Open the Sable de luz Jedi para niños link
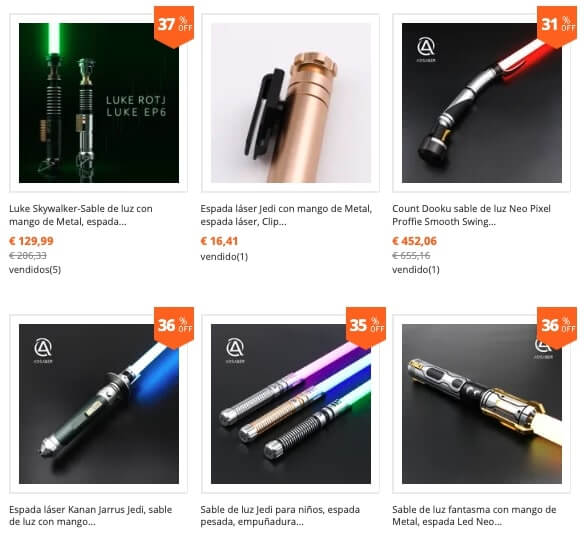584x534 pixels. tap(280, 515)
